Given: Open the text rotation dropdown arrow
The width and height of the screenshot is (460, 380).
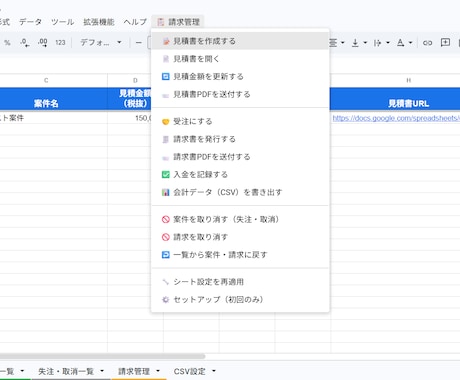Looking at the screenshot, I should [411, 43].
